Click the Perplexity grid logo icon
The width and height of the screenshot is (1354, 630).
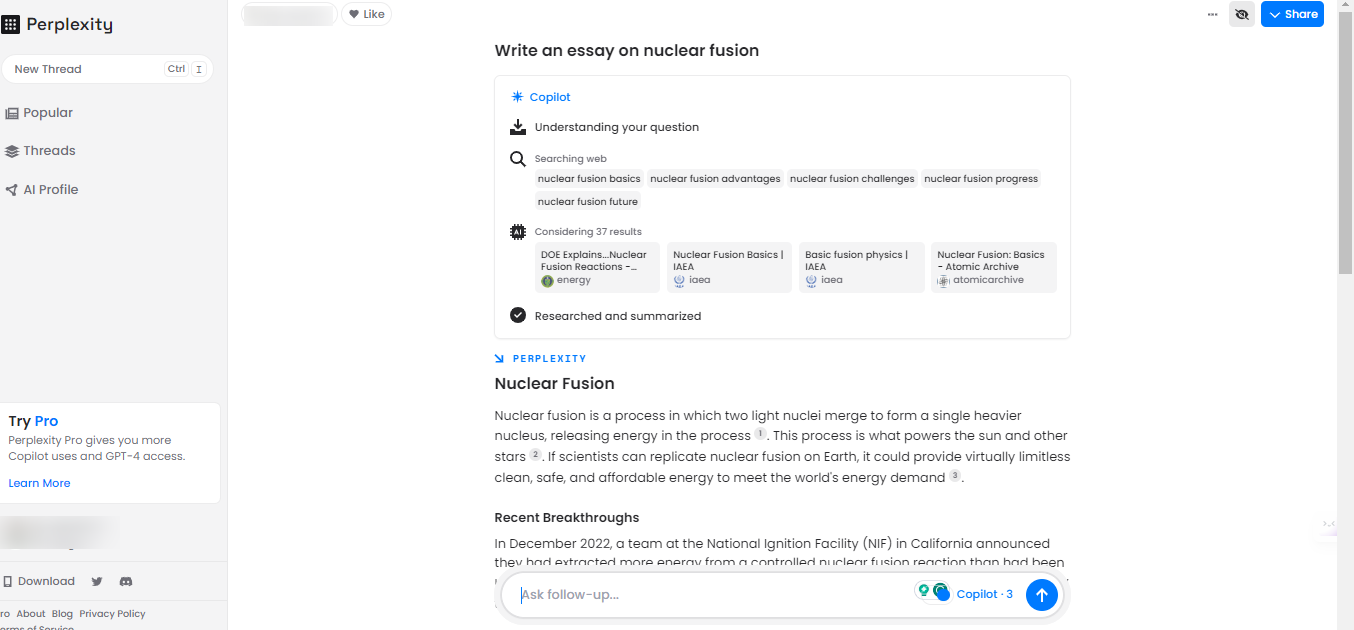pyautogui.click(x=11, y=25)
